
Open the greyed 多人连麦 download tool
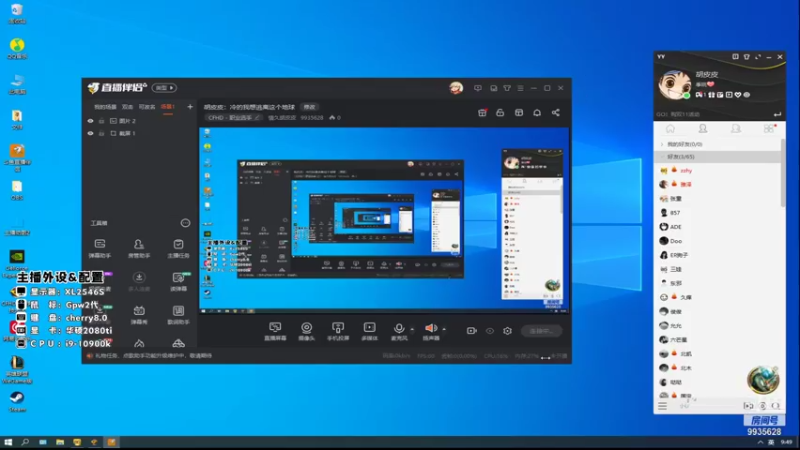click(139, 281)
